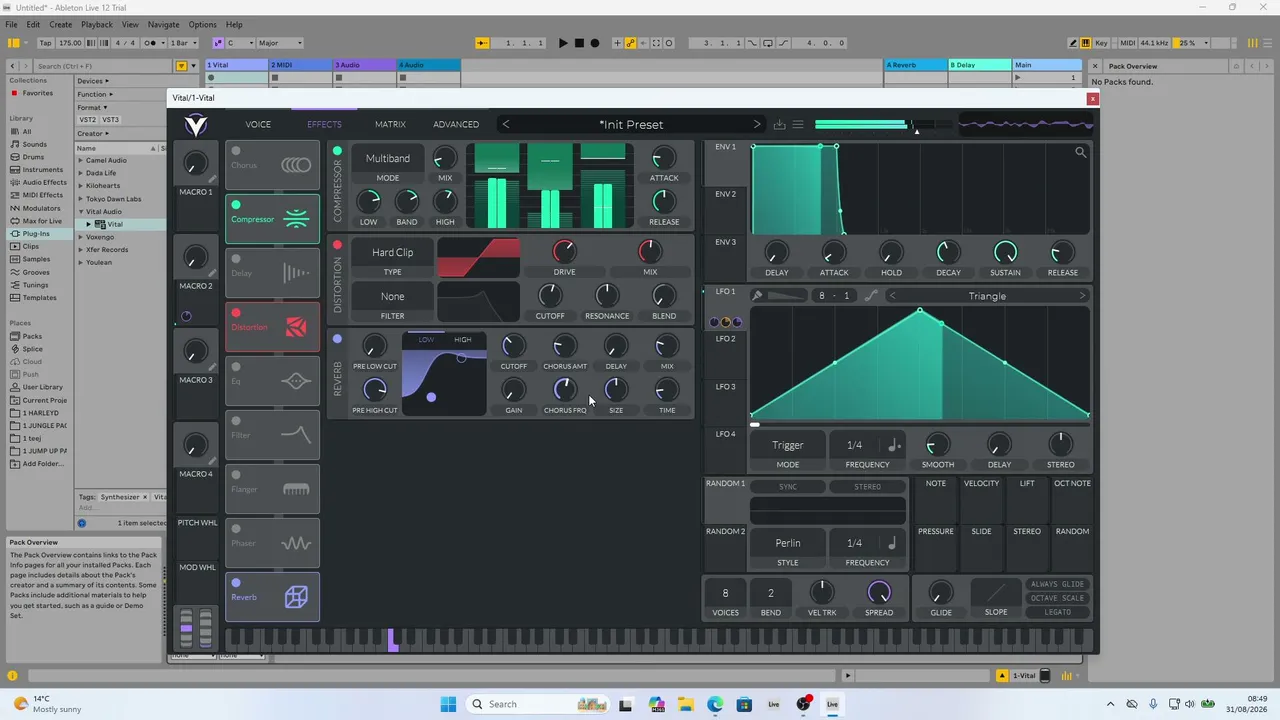
Task: Open the compressor Multiband mode selector
Action: [x=388, y=159]
